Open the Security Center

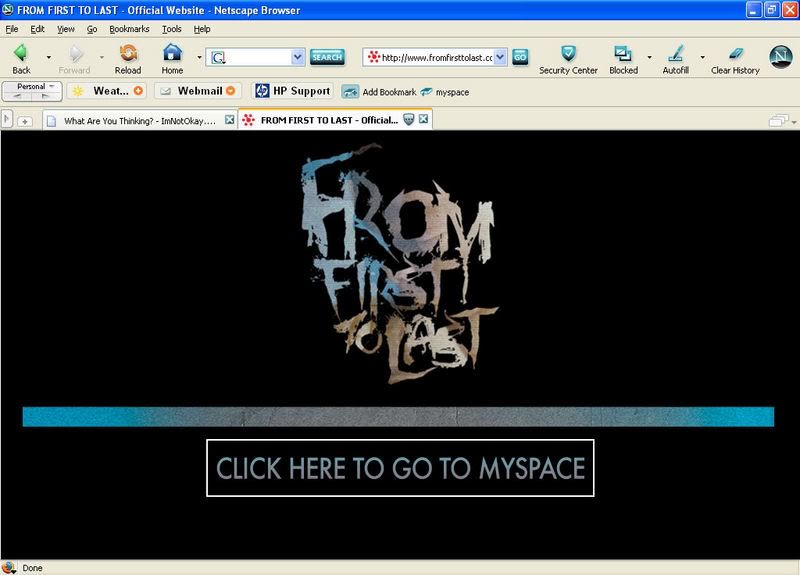pos(568,56)
